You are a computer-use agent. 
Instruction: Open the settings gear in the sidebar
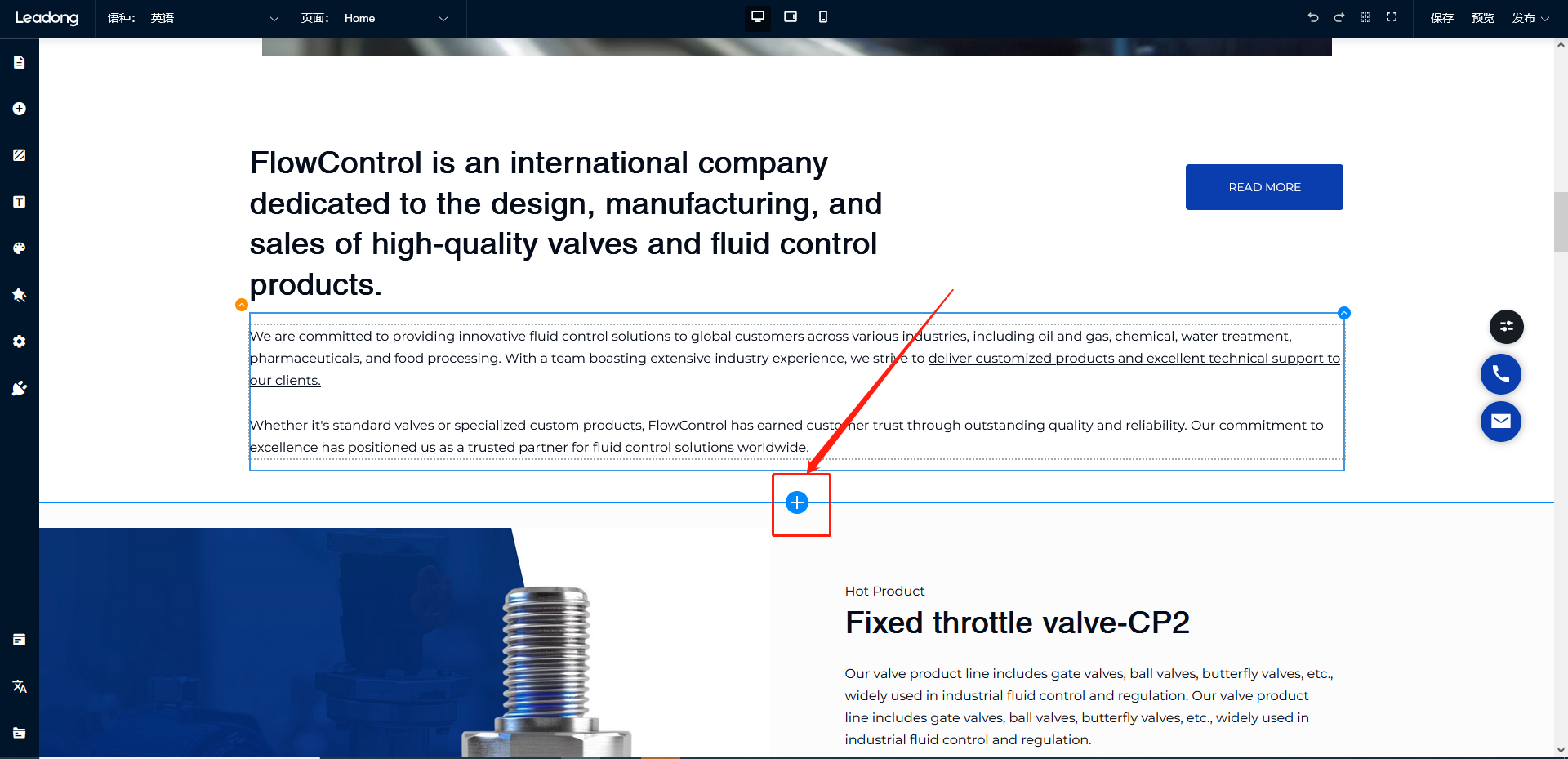(x=20, y=342)
